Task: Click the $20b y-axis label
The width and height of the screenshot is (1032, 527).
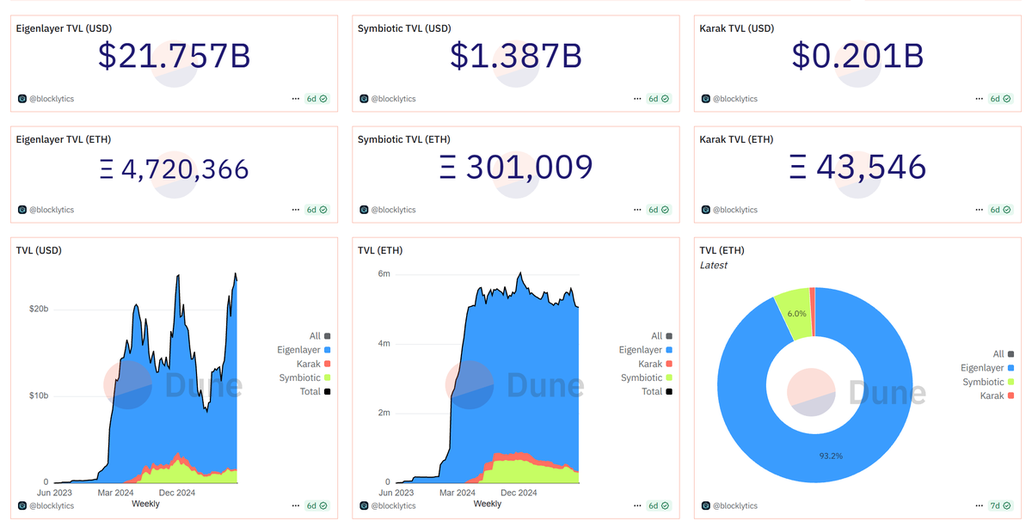Action: [x=39, y=309]
